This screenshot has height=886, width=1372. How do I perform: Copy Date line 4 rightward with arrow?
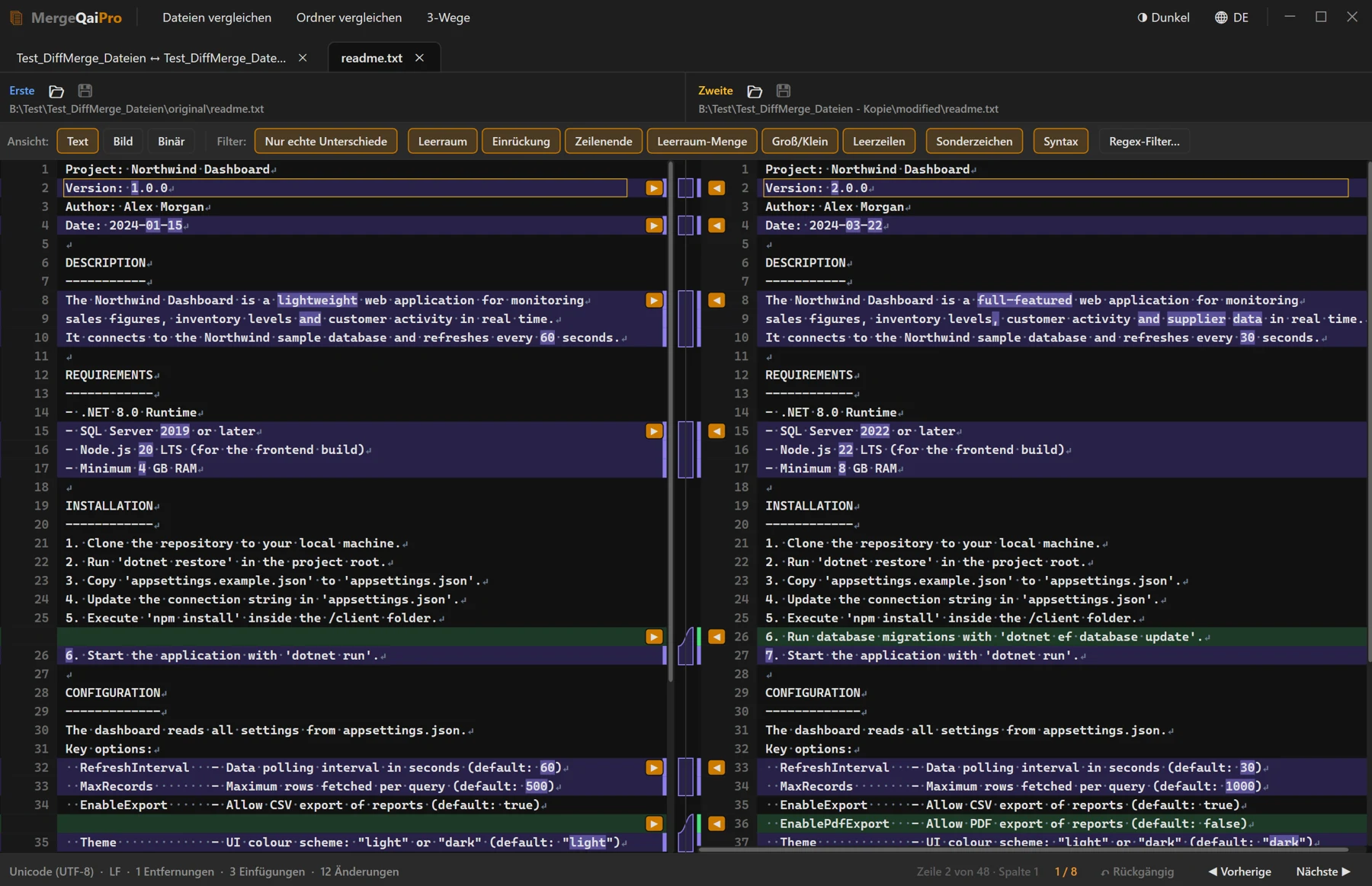(654, 225)
